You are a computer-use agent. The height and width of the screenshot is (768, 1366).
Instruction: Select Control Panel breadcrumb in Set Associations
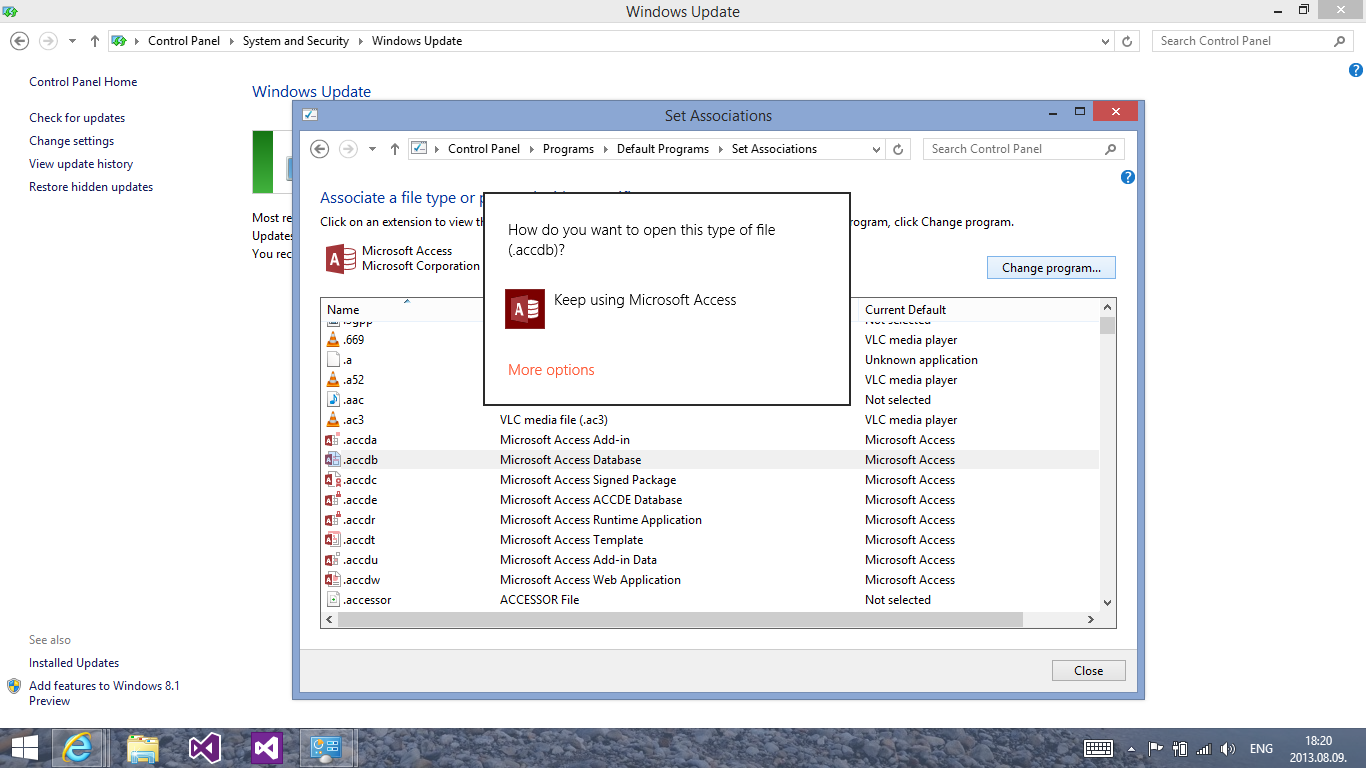tap(484, 149)
